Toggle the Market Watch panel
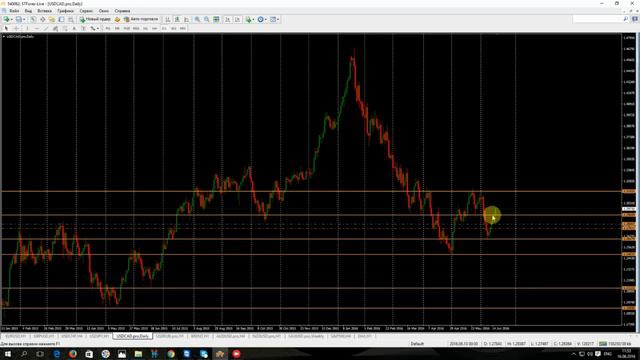 (x=33, y=19)
